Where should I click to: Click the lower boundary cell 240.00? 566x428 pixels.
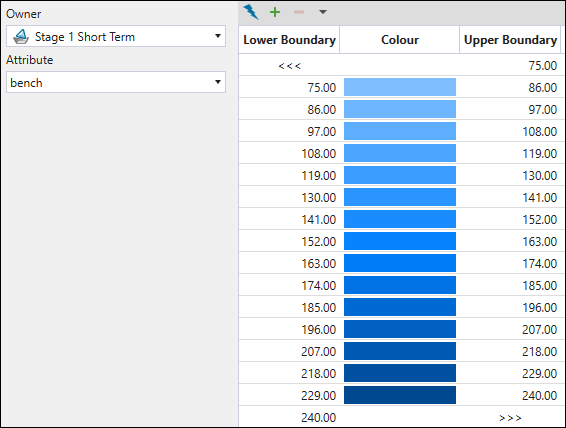pos(289,418)
